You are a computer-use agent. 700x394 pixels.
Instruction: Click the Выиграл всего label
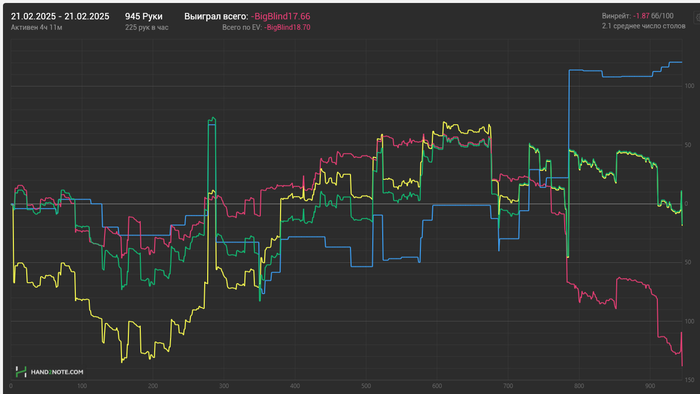(216, 17)
